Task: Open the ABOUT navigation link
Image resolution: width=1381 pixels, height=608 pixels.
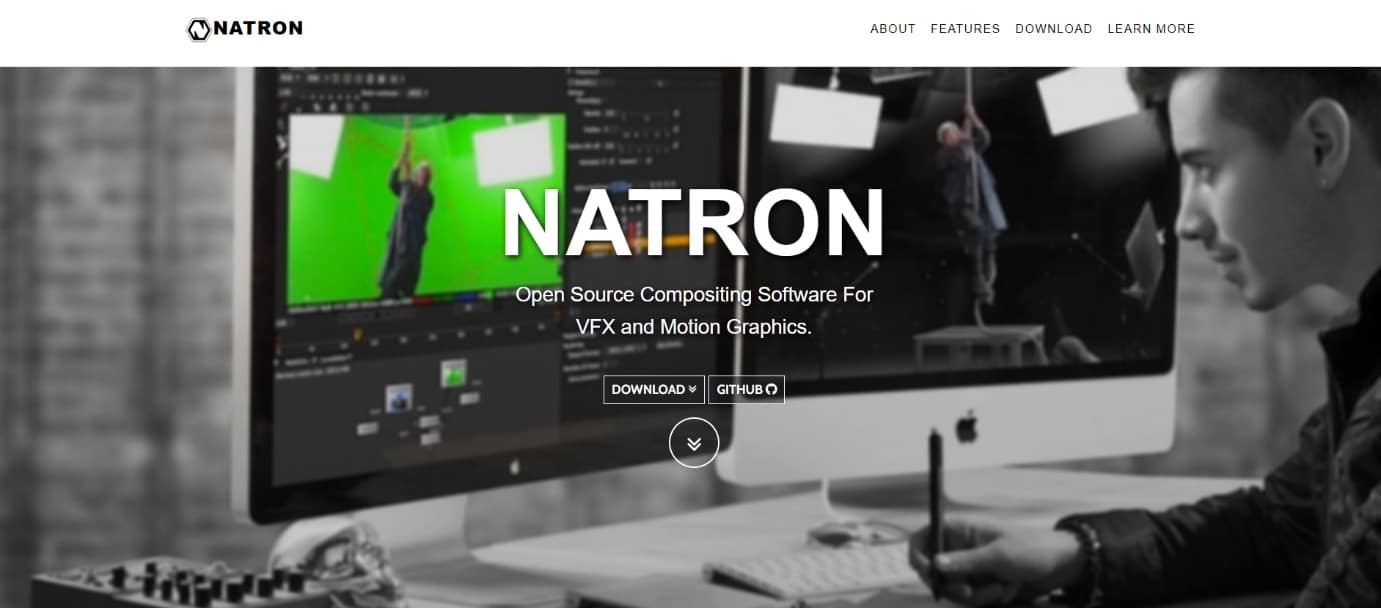Action: 893,29
